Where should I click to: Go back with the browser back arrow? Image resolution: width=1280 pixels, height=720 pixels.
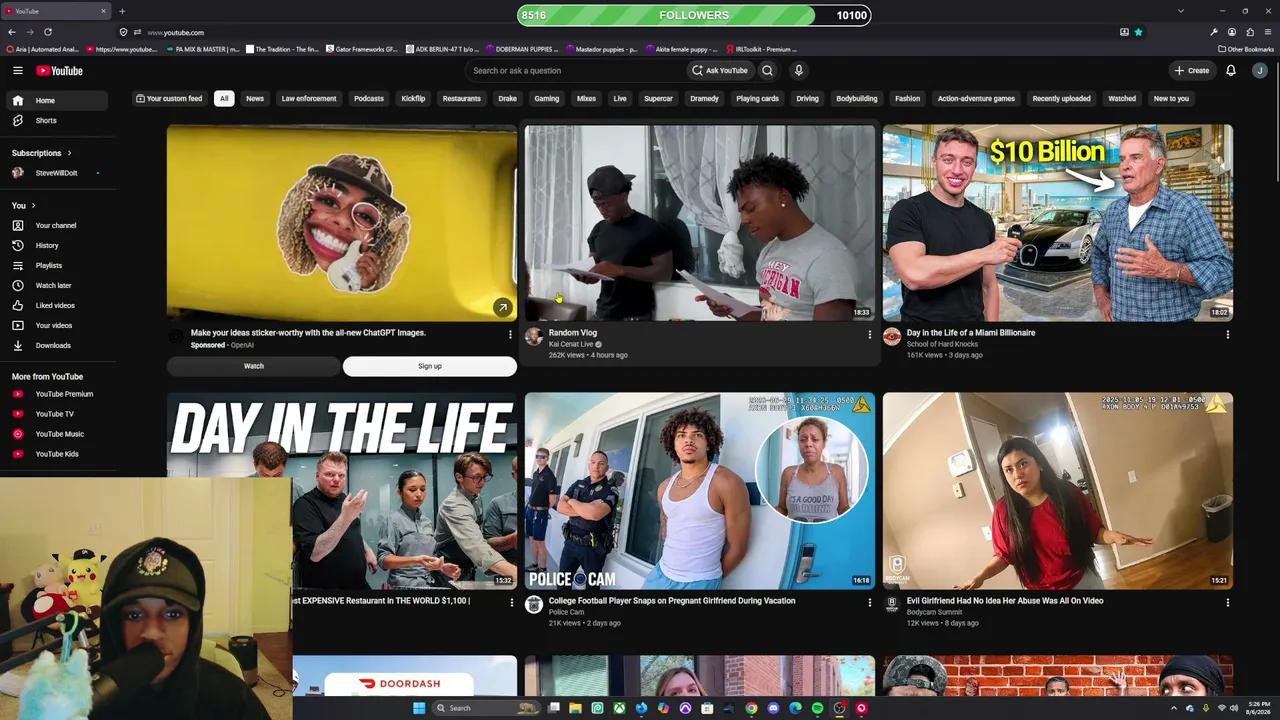pos(12,32)
